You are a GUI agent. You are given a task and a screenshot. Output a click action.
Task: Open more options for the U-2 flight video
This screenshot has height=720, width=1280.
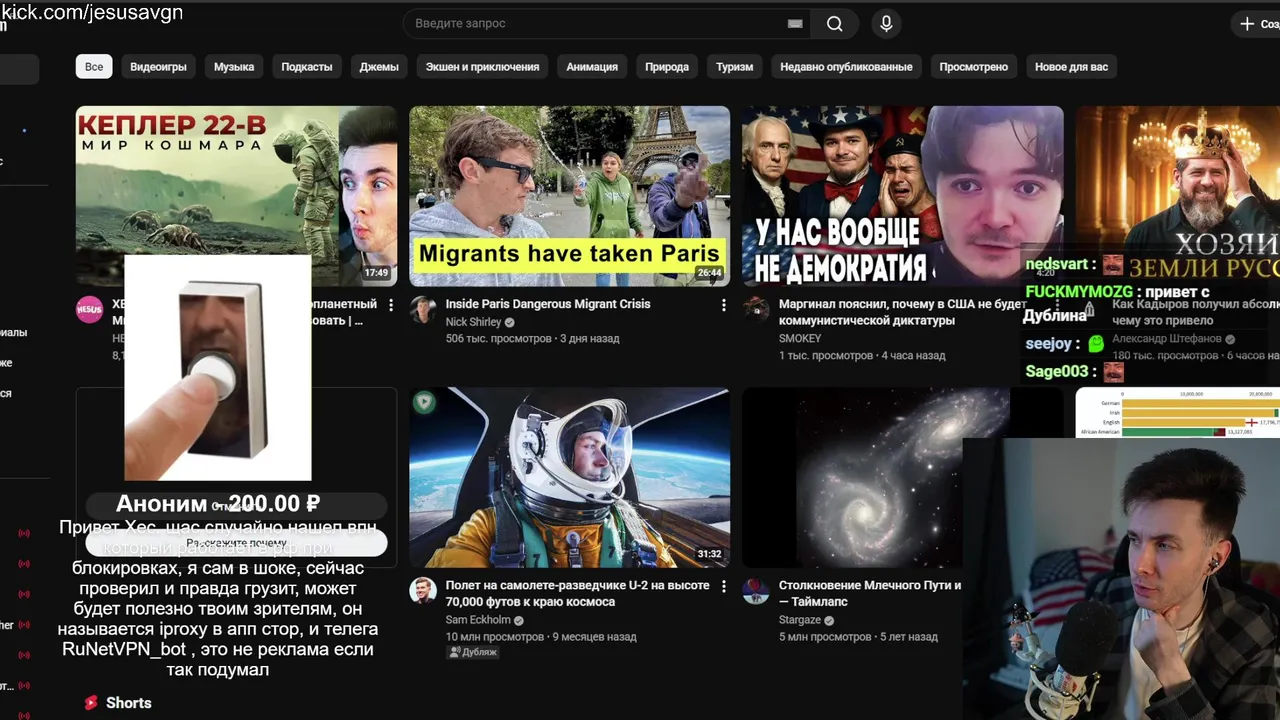tap(724, 587)
